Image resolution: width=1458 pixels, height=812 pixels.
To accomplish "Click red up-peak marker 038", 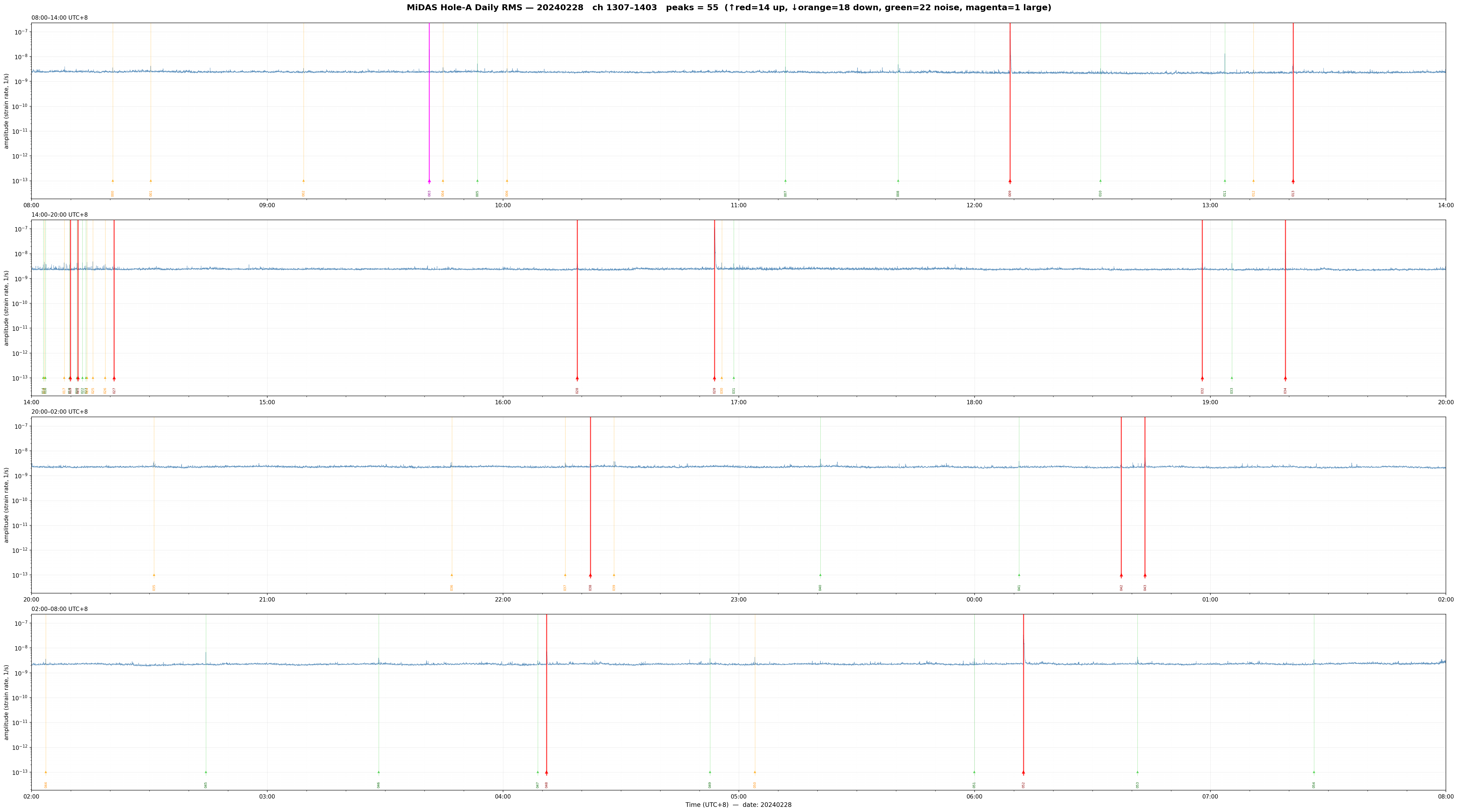I will click(x=590, y=575).
